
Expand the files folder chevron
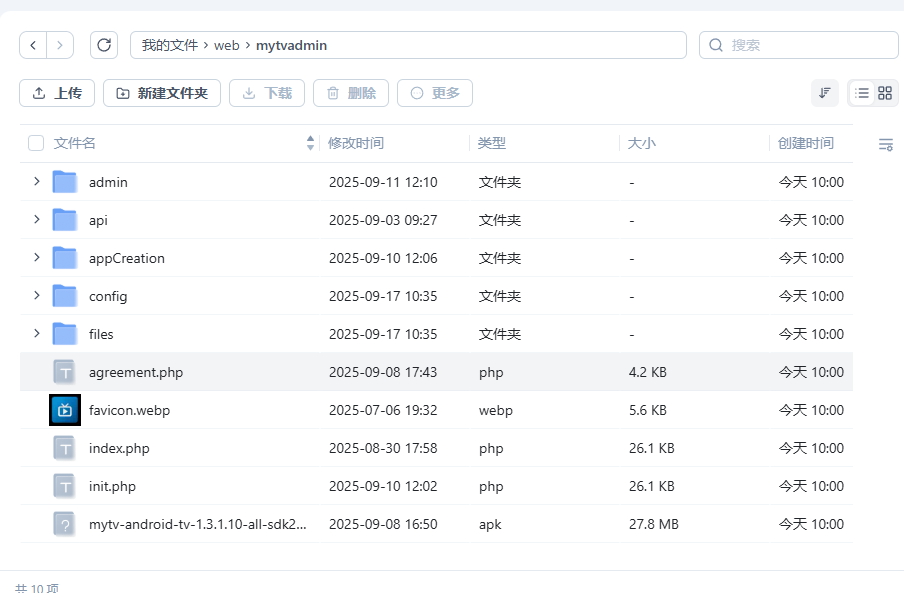[36, 333]
